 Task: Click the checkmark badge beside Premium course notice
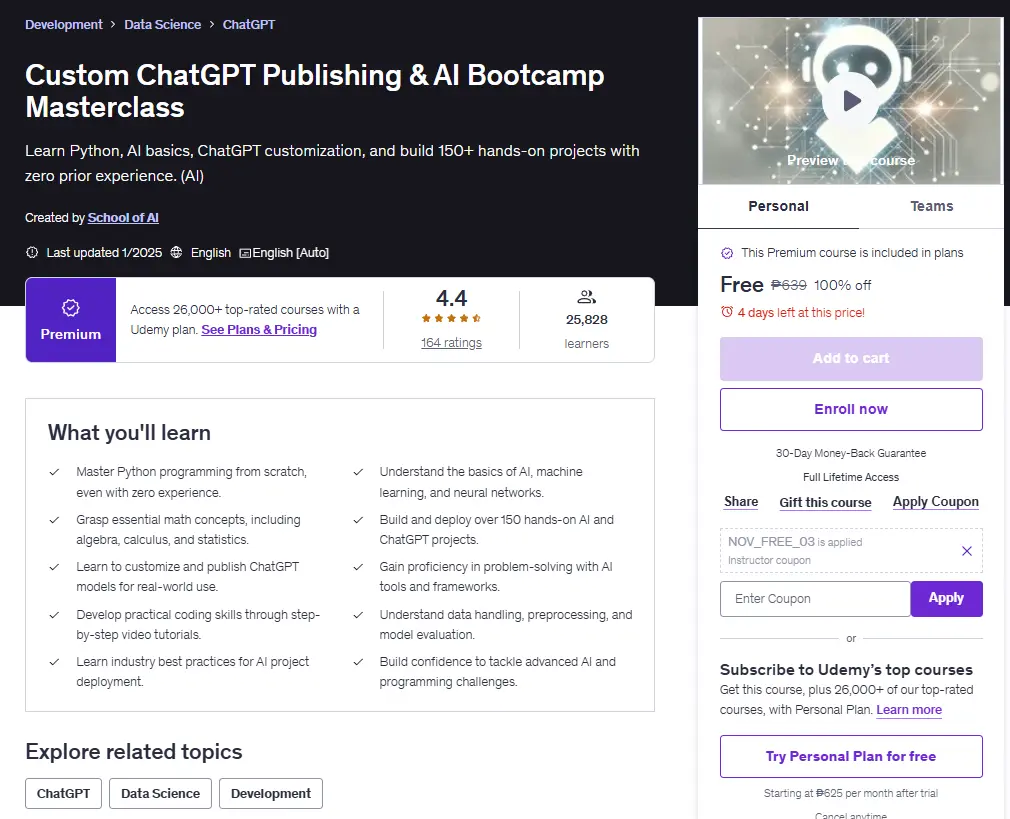[727, 253]
